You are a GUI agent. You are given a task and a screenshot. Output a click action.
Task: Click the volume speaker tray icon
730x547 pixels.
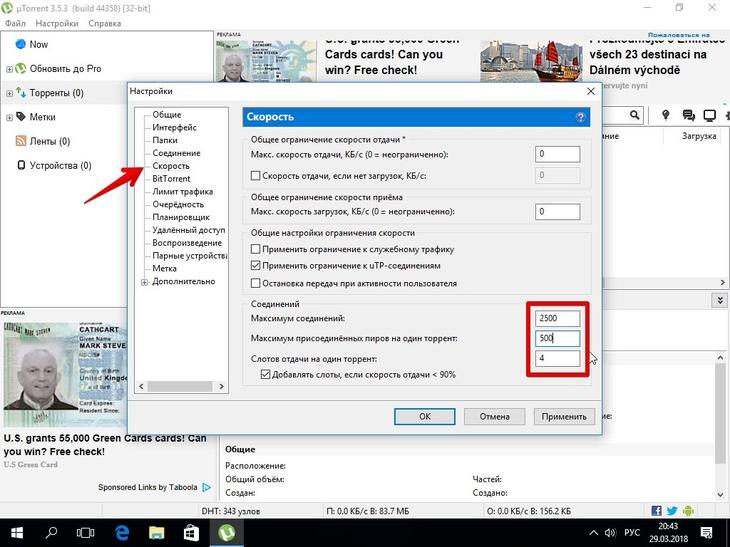point(610,533)
